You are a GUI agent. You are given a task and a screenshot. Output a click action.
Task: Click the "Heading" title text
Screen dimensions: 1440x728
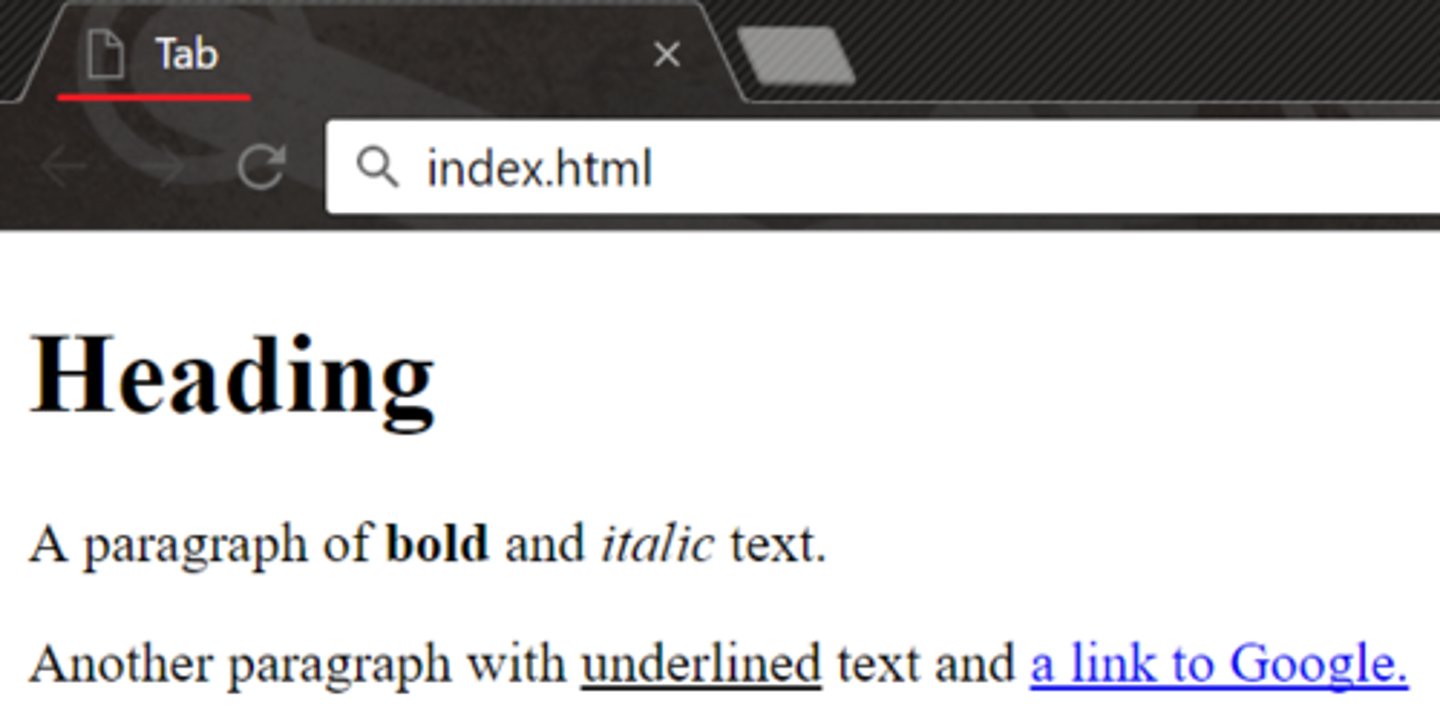tap(233, 377)
